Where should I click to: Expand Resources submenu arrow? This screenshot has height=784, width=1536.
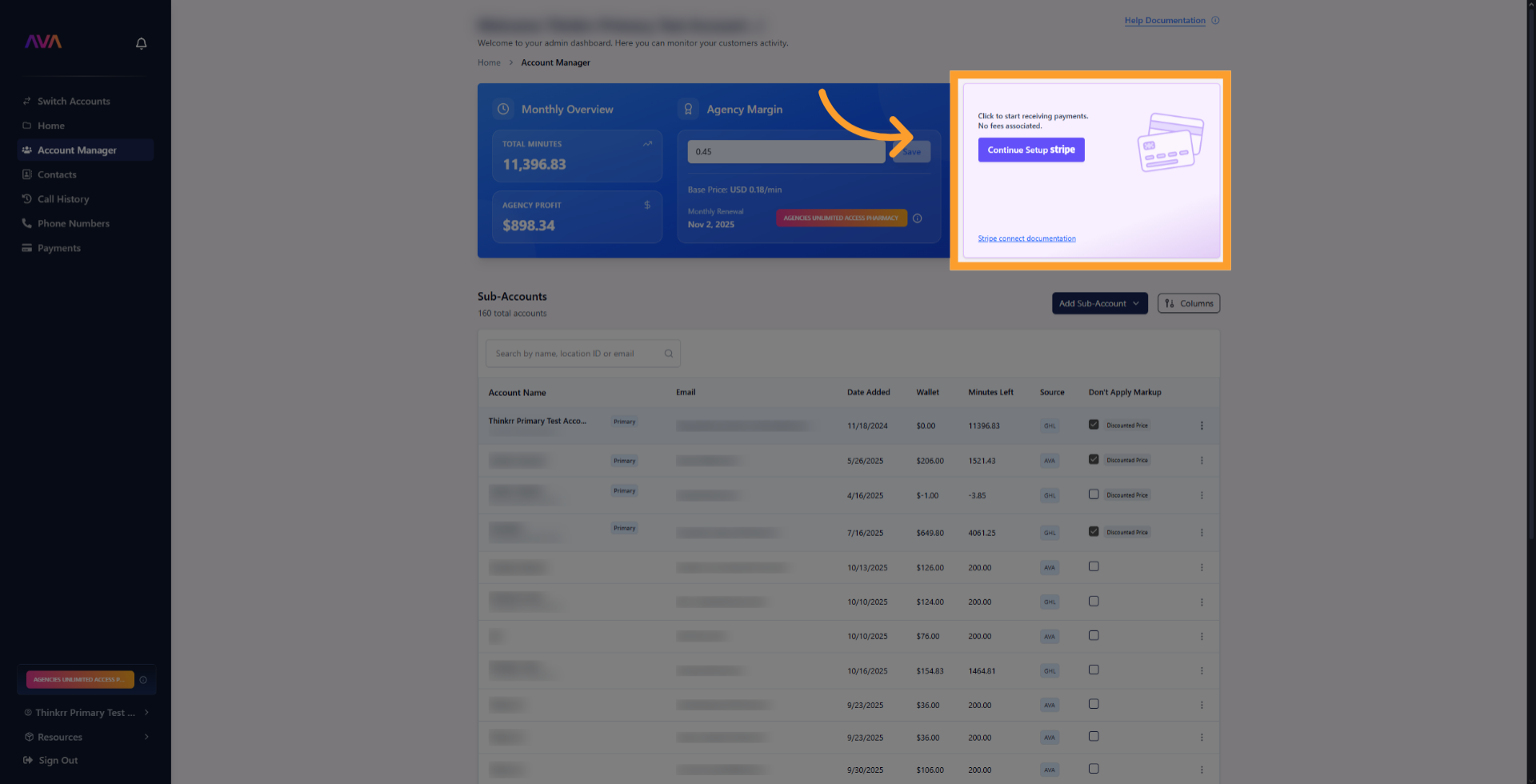click(x=146, y=737)
